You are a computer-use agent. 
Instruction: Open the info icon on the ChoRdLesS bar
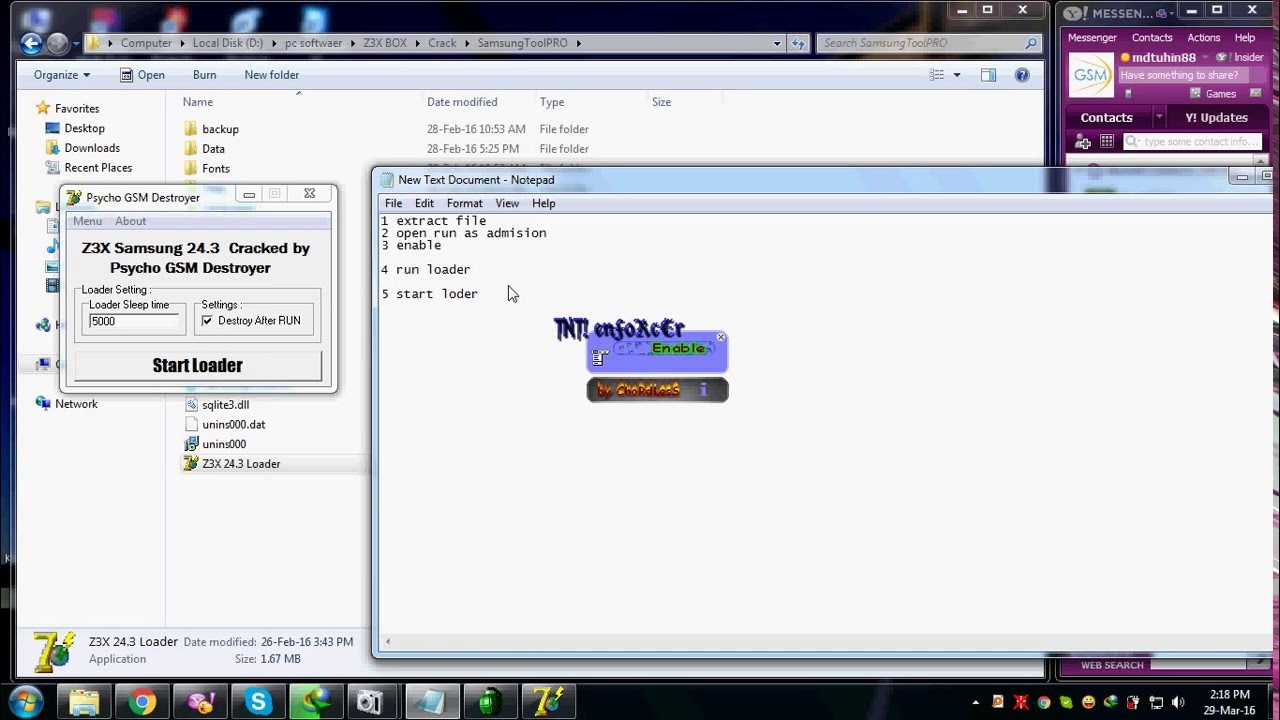[703, 389]
